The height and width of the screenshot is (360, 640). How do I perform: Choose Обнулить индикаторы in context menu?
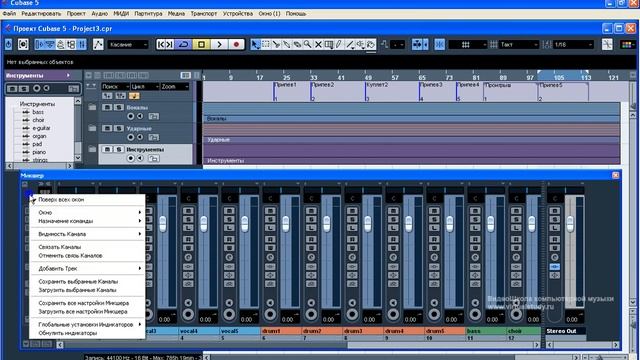click(x=87, y=333)
